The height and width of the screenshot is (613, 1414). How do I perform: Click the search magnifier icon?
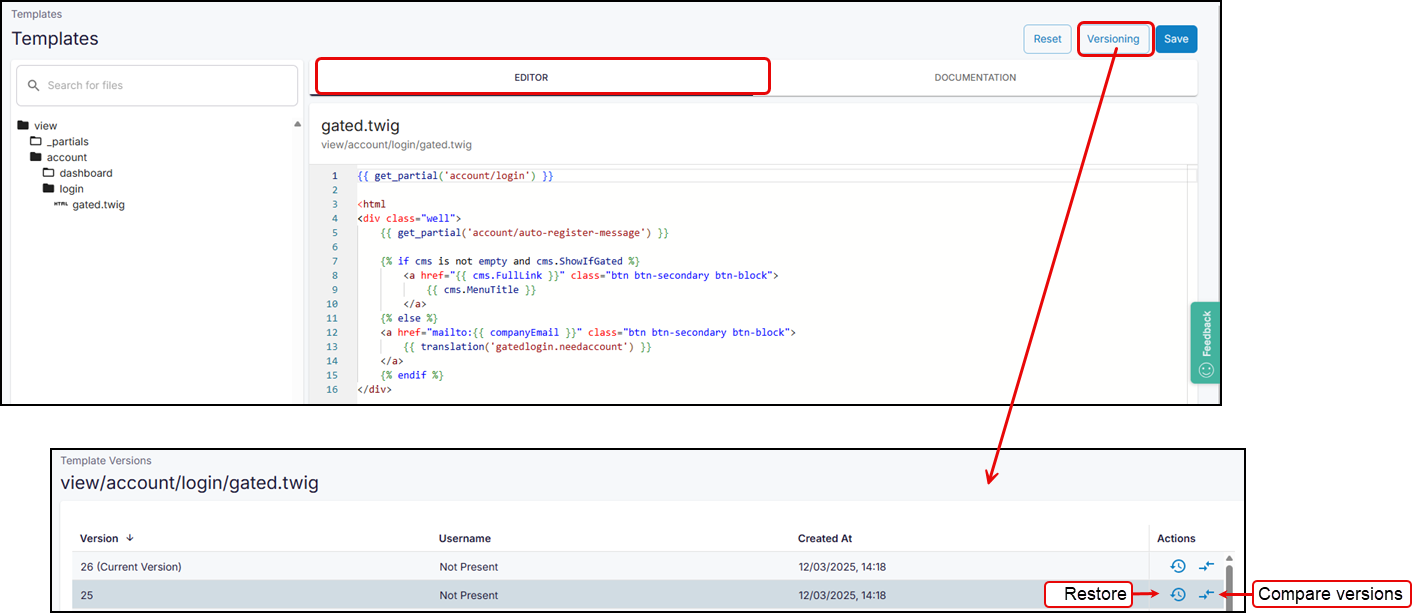33,85
